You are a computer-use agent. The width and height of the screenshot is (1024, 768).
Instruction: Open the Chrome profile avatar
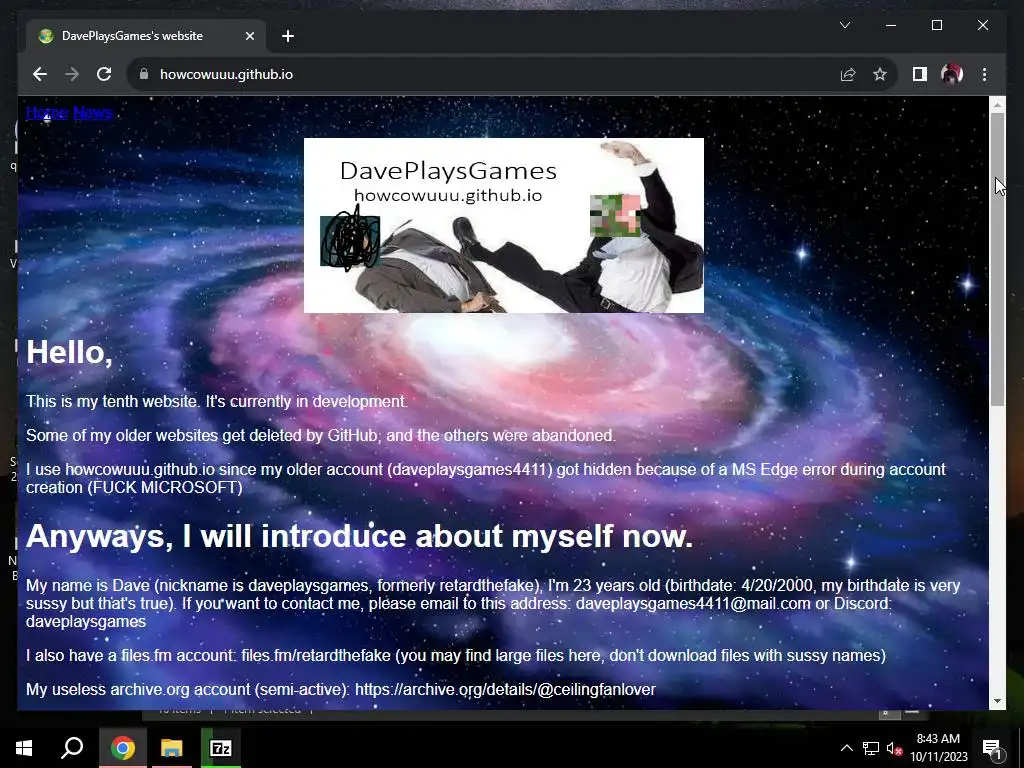(x=952, y=74)
